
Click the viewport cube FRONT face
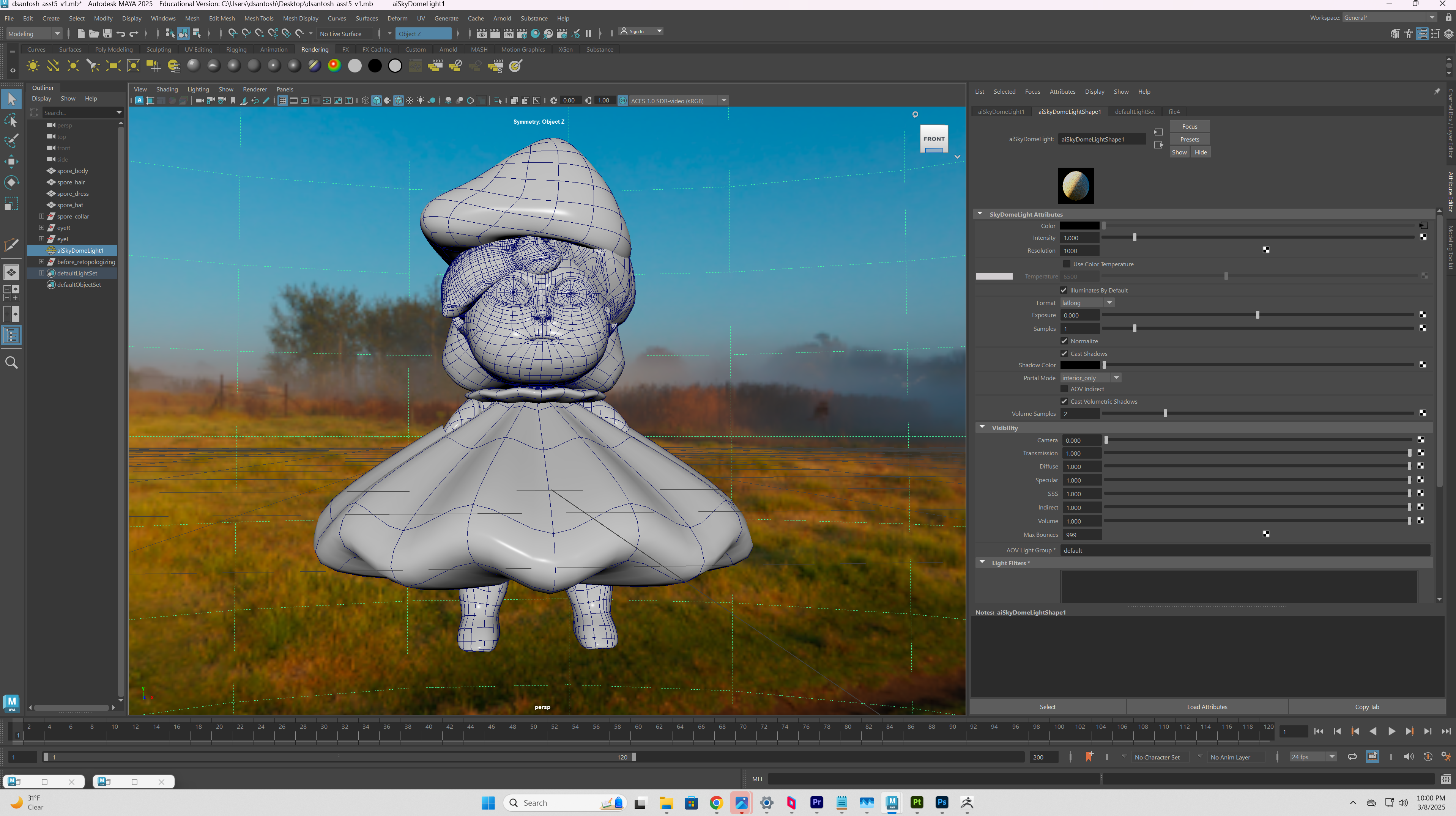point(934,138)
